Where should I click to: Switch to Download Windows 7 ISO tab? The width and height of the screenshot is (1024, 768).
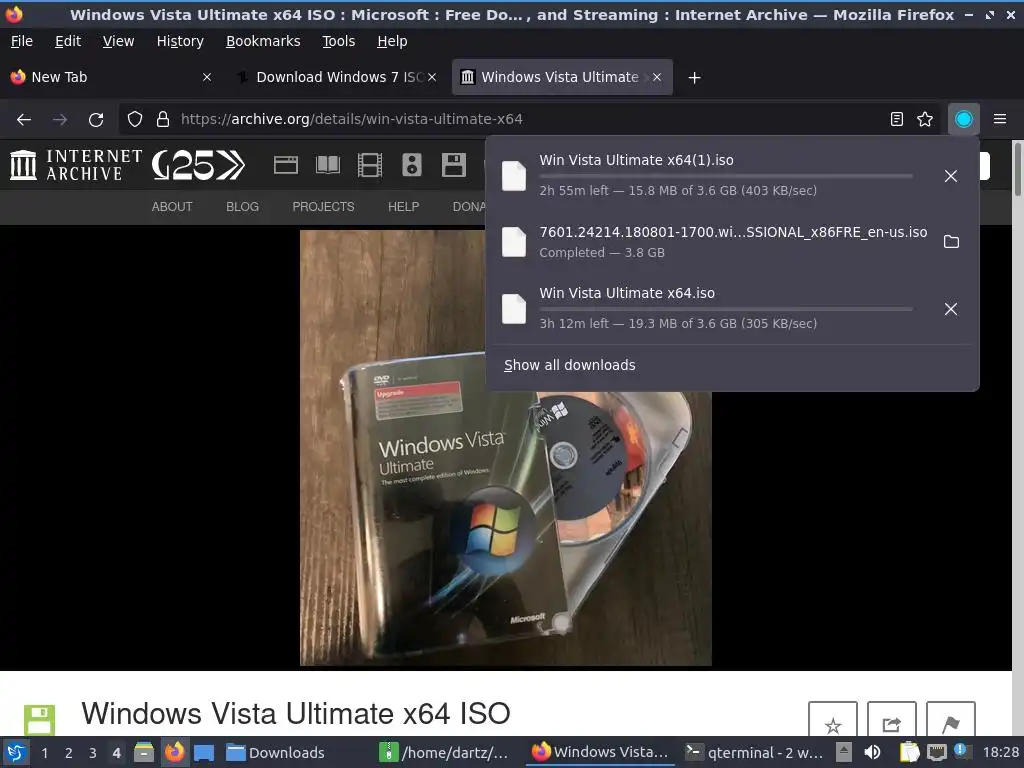point(336,77)
